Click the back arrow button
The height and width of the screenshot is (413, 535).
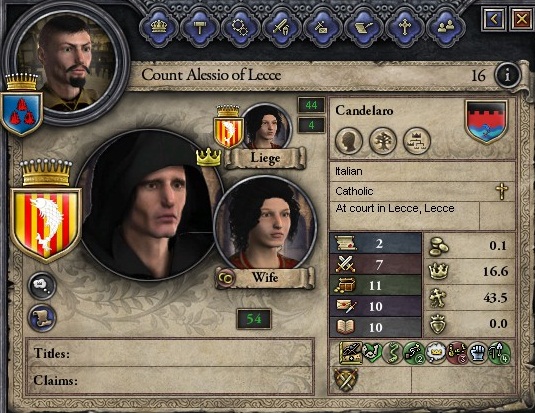494,19
